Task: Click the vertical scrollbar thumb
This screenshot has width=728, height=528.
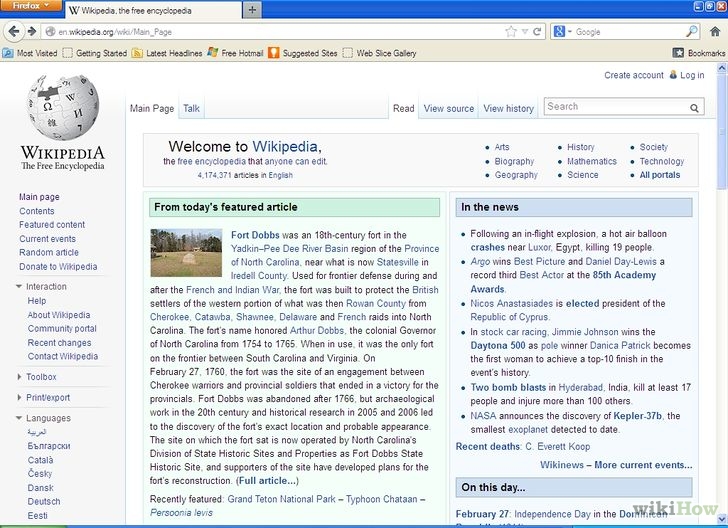Action: pos(722,132)
